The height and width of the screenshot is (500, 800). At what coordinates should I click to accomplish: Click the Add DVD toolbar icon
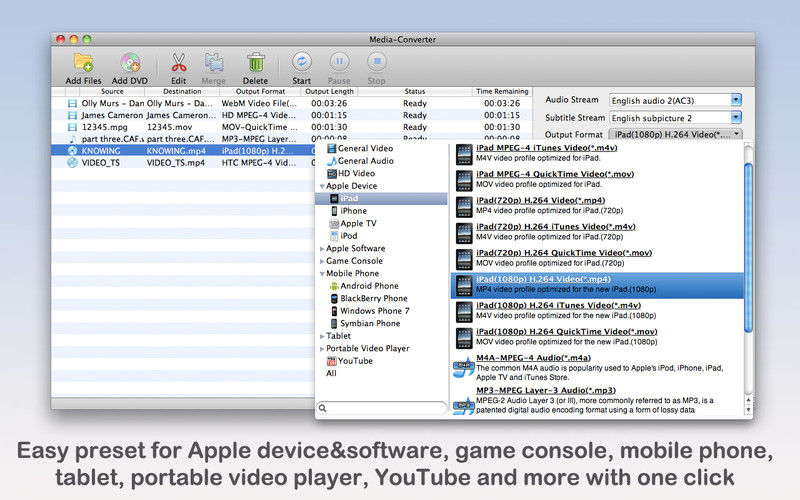(x=130, y=62)
